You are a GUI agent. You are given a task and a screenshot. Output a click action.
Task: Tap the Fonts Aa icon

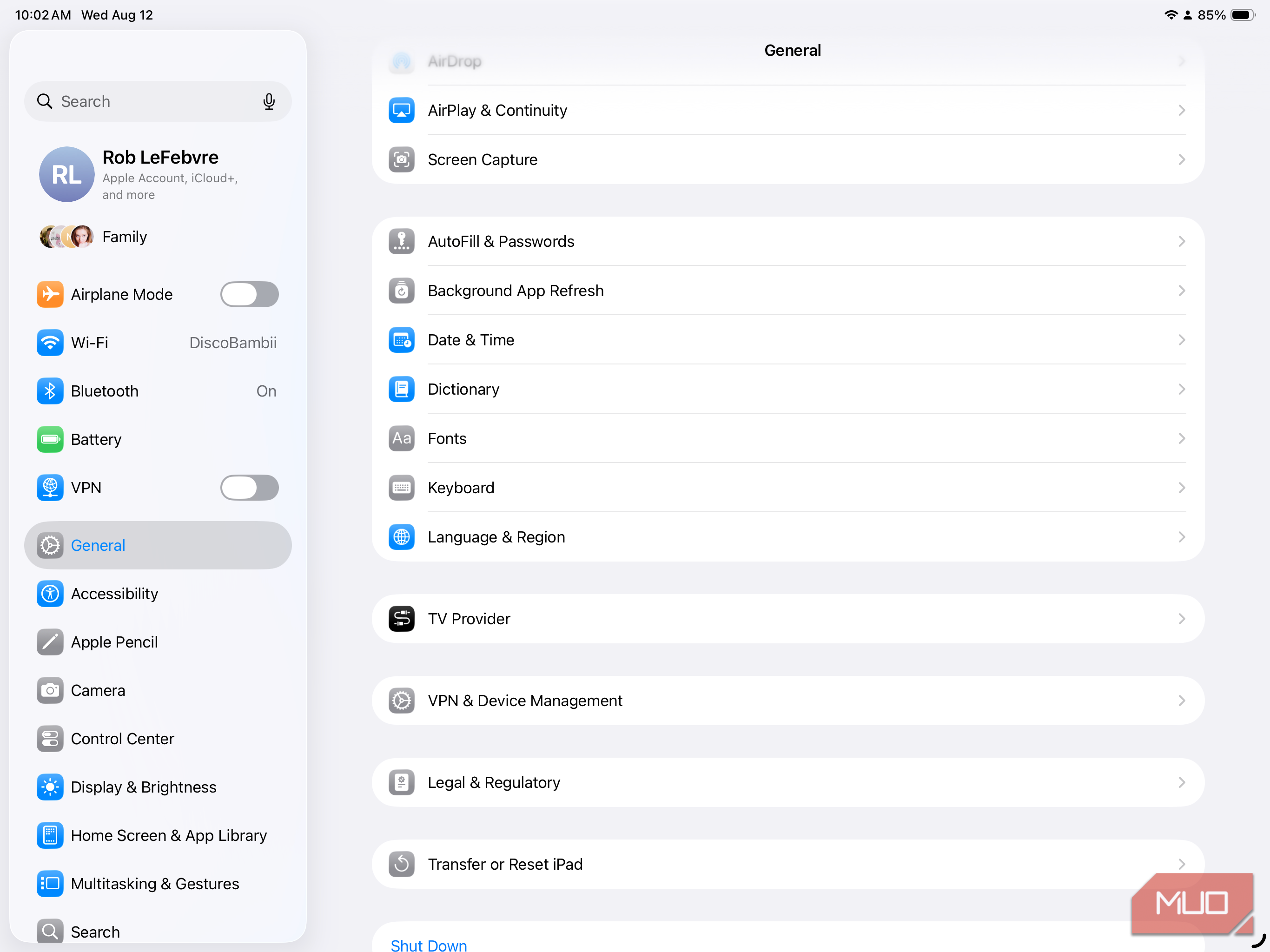point(401,439)
